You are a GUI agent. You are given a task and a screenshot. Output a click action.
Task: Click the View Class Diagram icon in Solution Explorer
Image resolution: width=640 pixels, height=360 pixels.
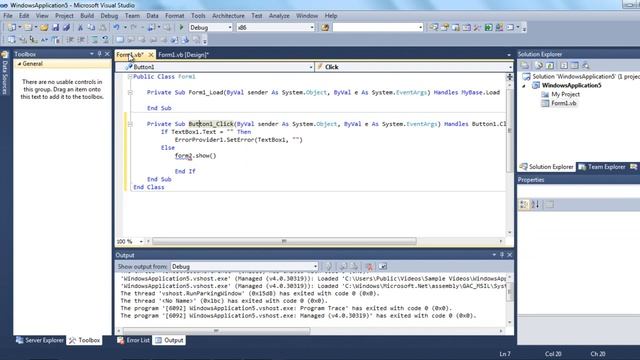586,65
